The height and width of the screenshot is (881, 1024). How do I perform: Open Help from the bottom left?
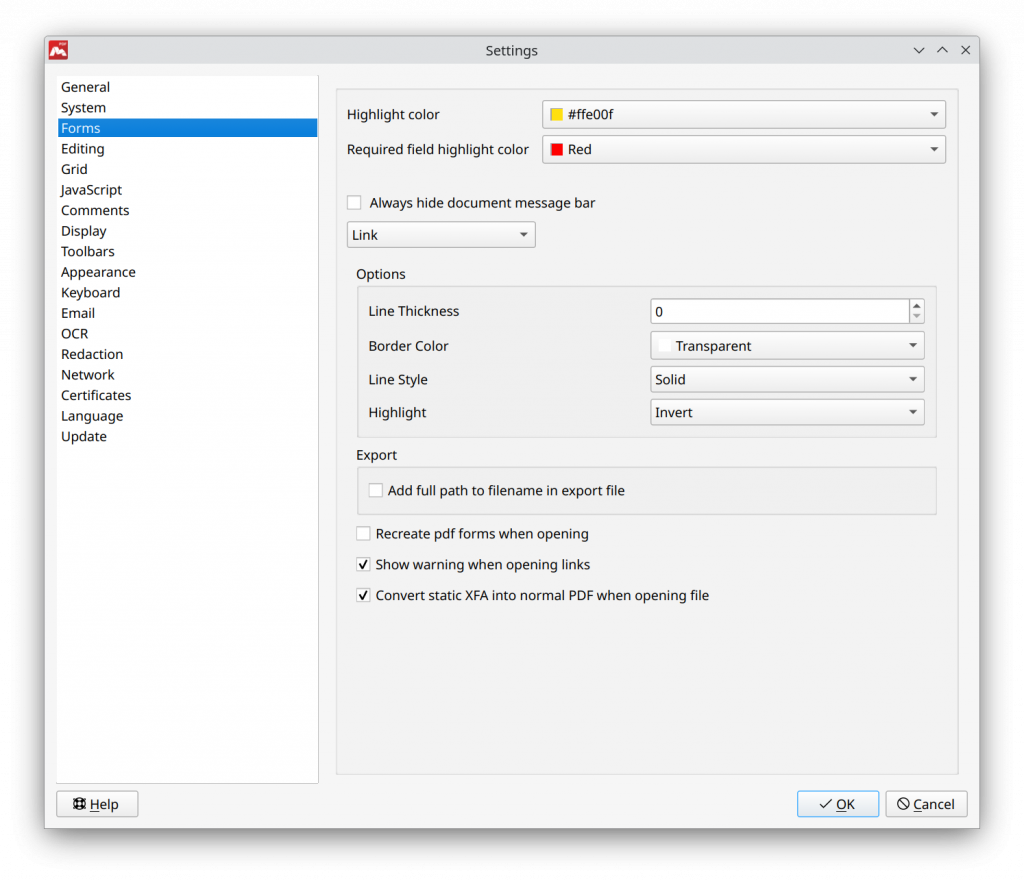(96, 803)
